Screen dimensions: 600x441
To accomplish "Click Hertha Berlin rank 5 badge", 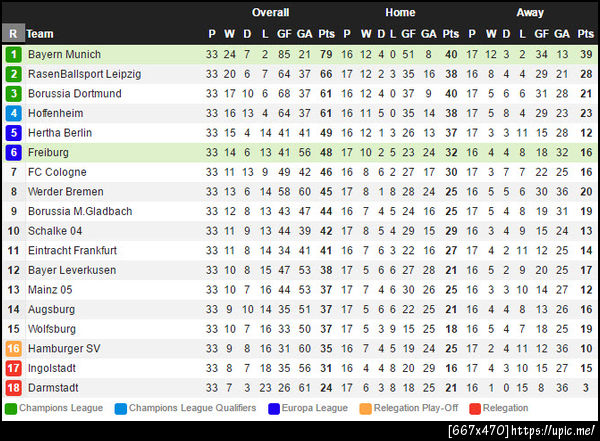I will 13,133.
